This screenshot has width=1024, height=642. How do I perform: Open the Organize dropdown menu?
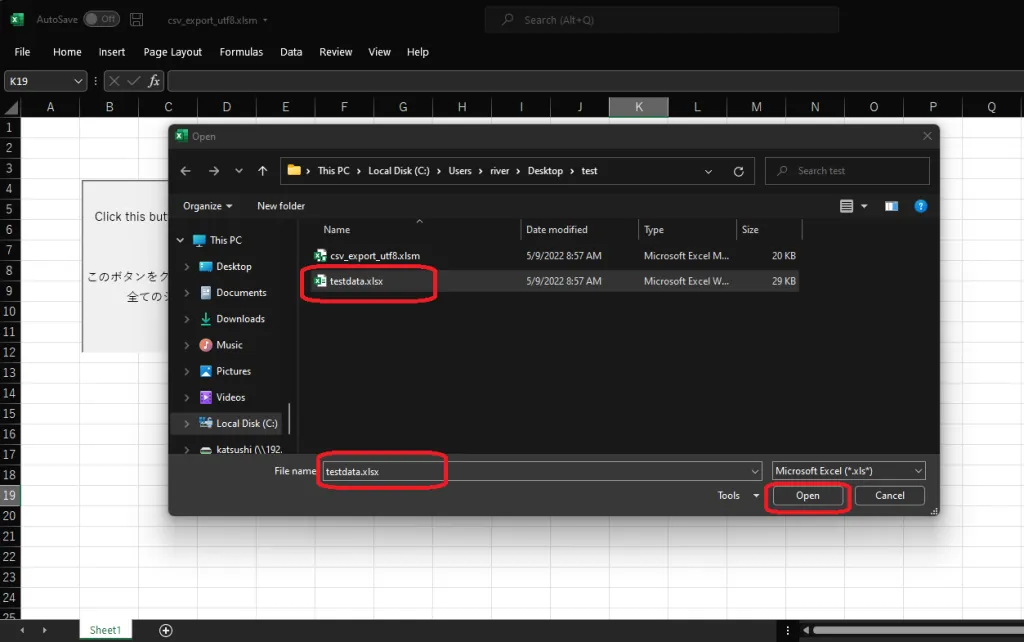click(207, 206)
